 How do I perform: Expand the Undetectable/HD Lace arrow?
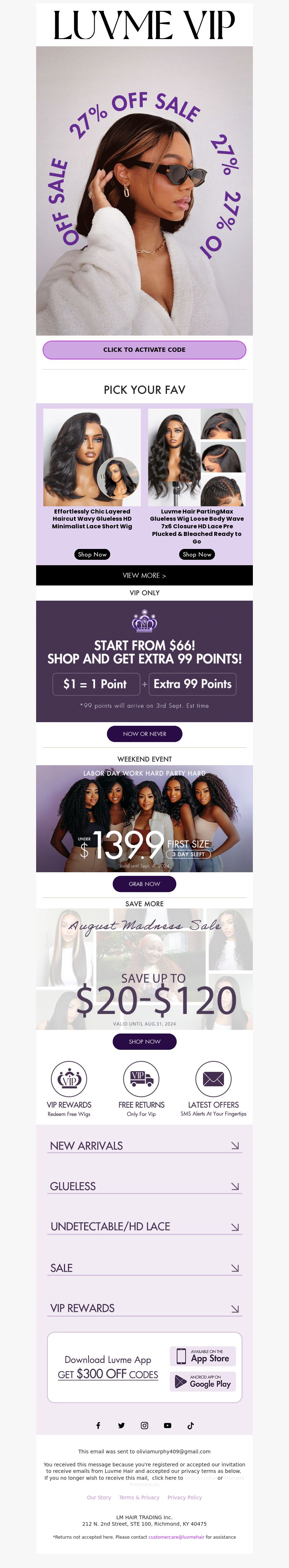[x=235, y=1227]
